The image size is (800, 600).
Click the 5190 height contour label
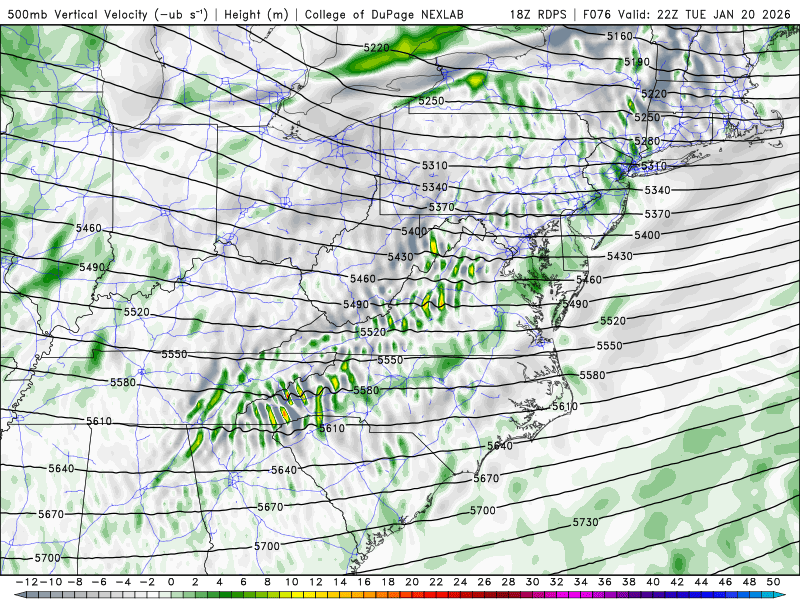pos(637,62)
